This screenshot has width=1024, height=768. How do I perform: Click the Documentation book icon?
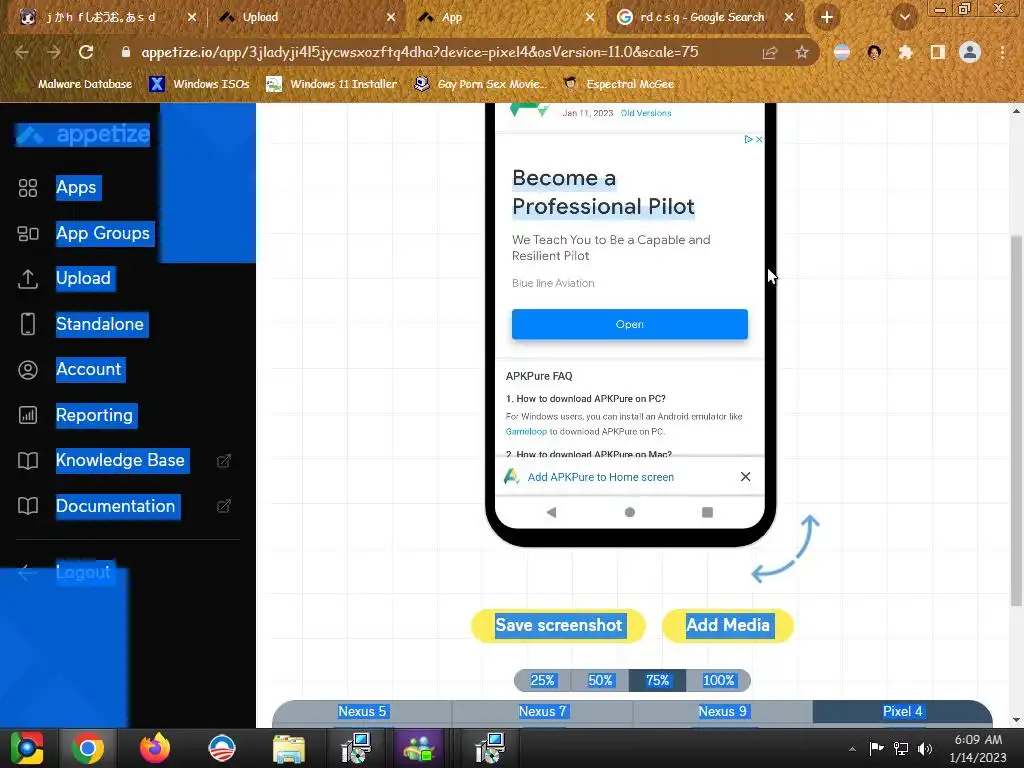coord(27,506)
